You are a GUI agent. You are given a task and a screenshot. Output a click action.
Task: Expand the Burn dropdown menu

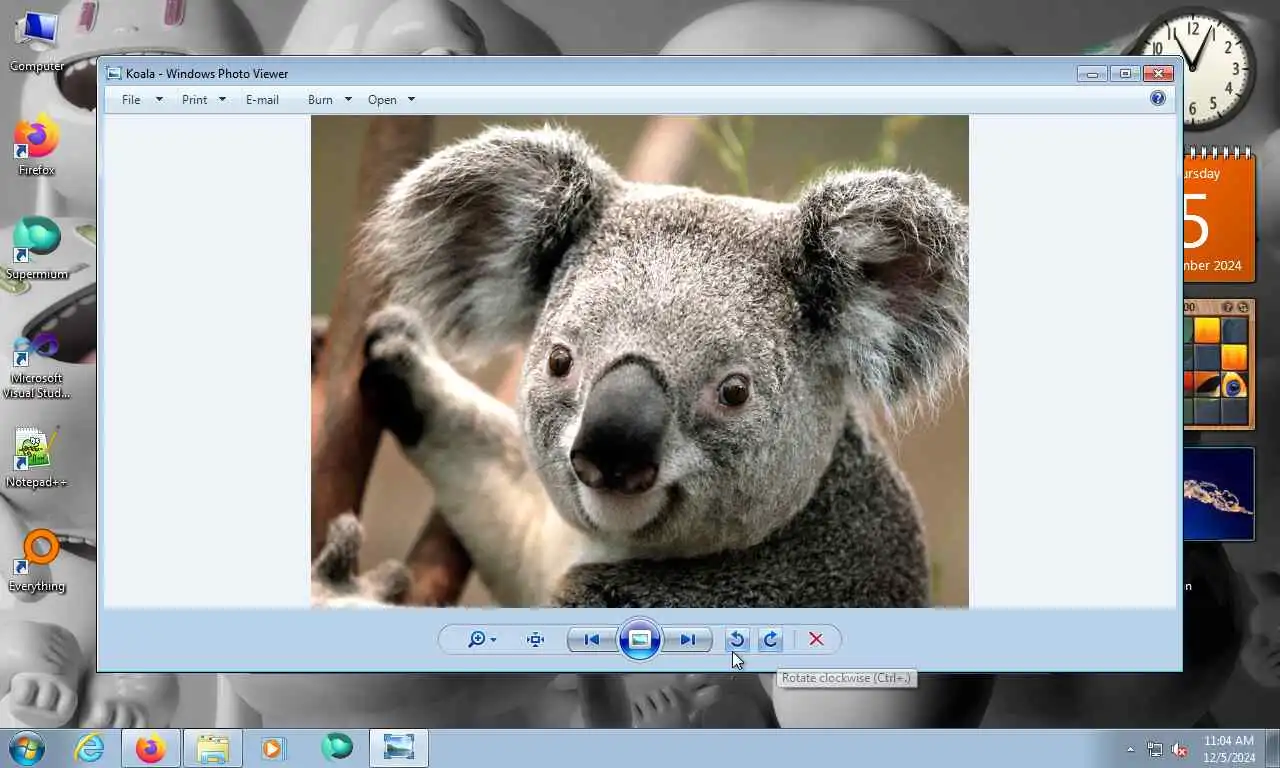329,100
